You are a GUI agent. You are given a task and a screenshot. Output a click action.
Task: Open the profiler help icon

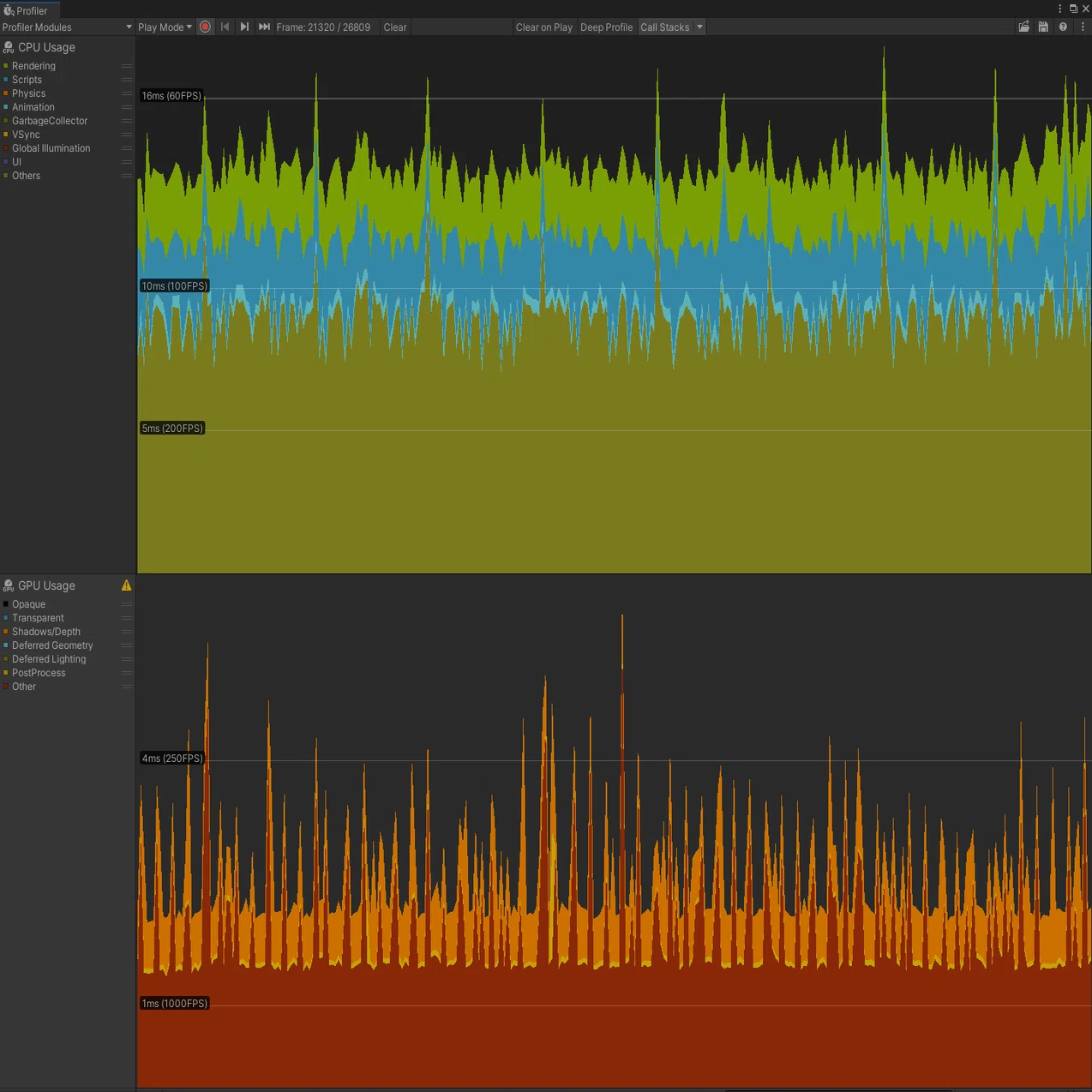click(x=1063, y=27)
